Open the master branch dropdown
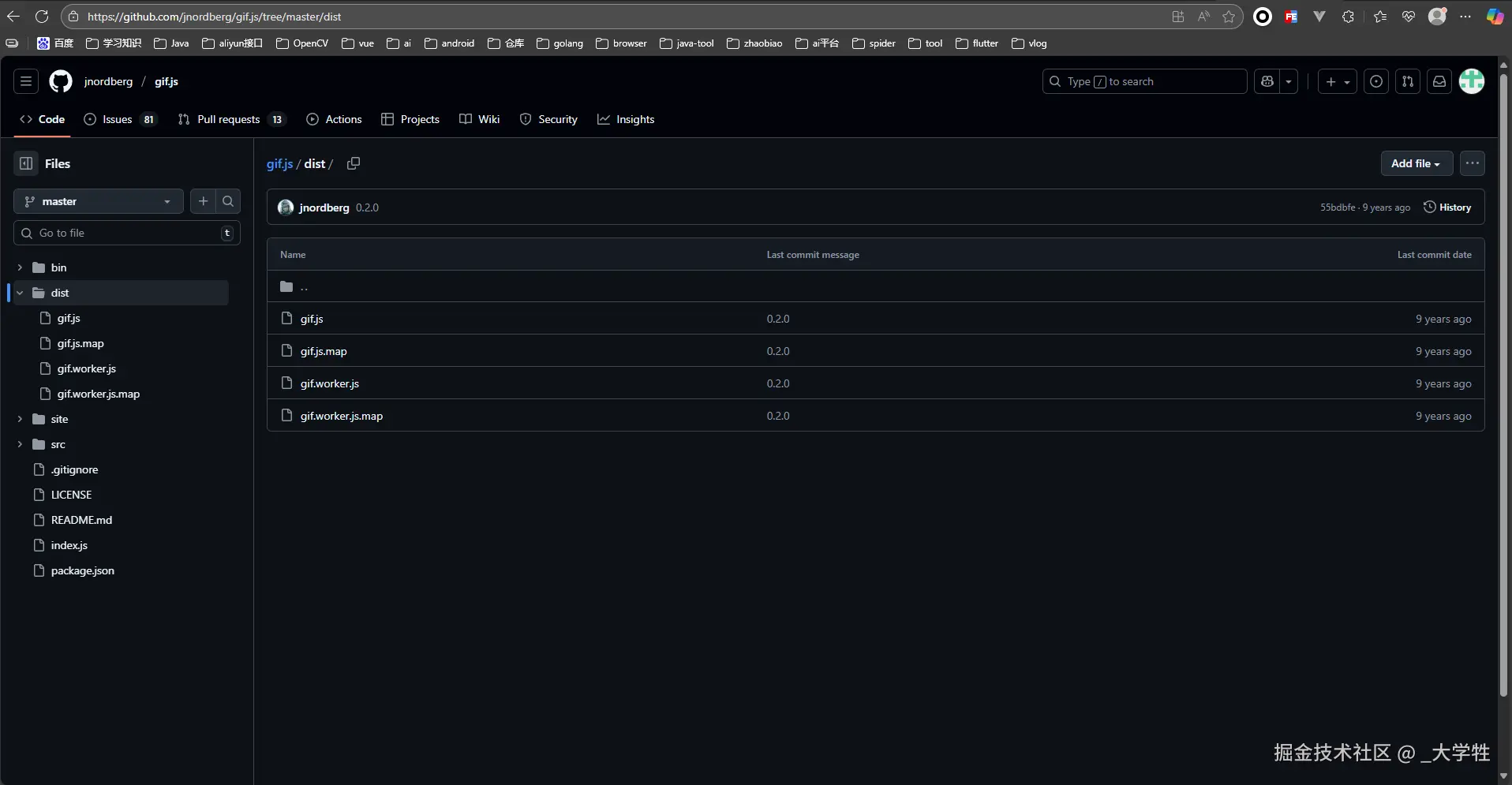This screenshot has height=785, width=1512. (x=98, y=201)
